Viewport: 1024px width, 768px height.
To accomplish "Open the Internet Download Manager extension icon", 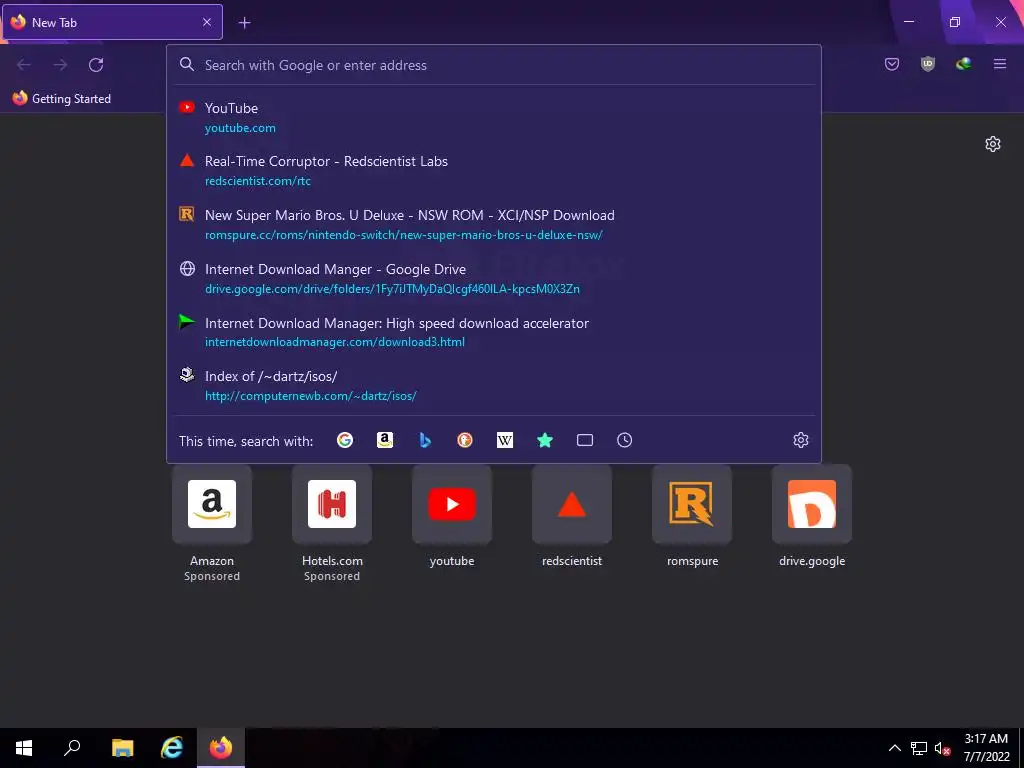I will [964, 64].
